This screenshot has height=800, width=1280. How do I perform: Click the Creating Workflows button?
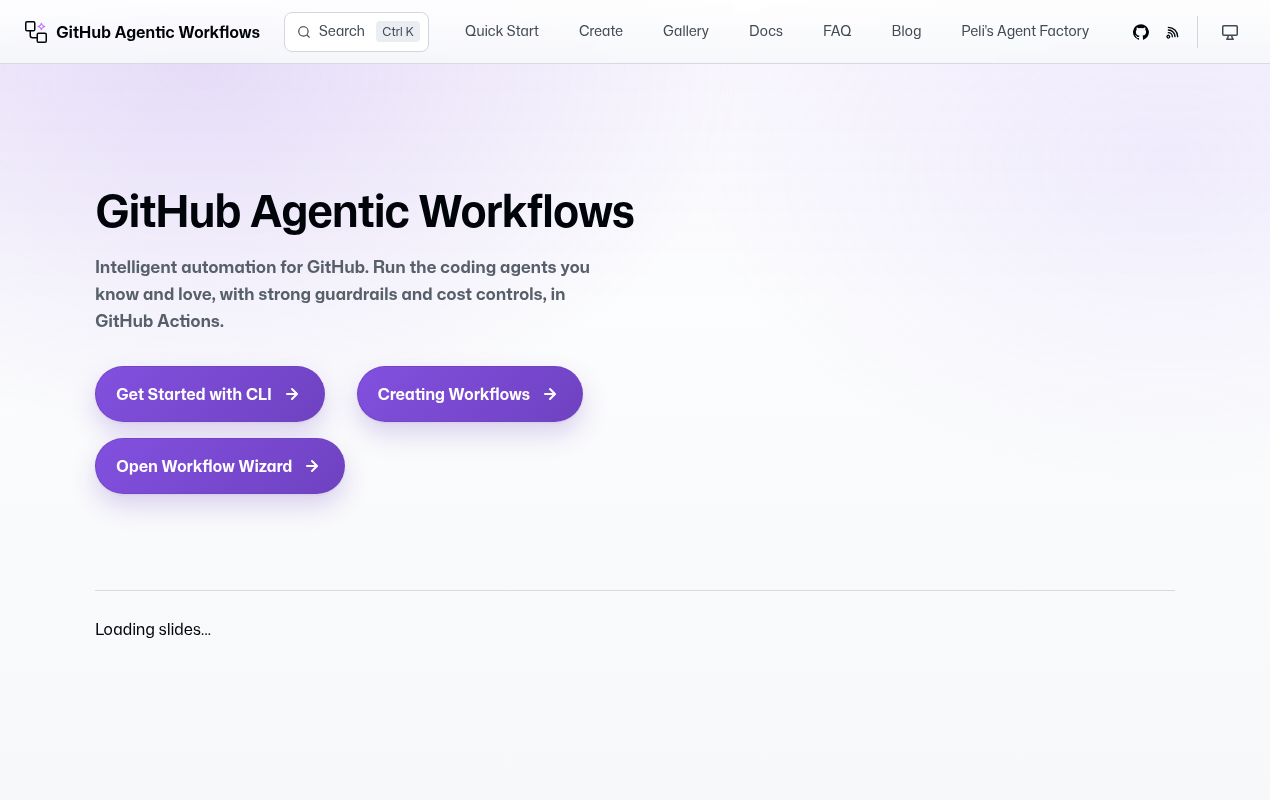pyautogui.click(x=470, y=394)
